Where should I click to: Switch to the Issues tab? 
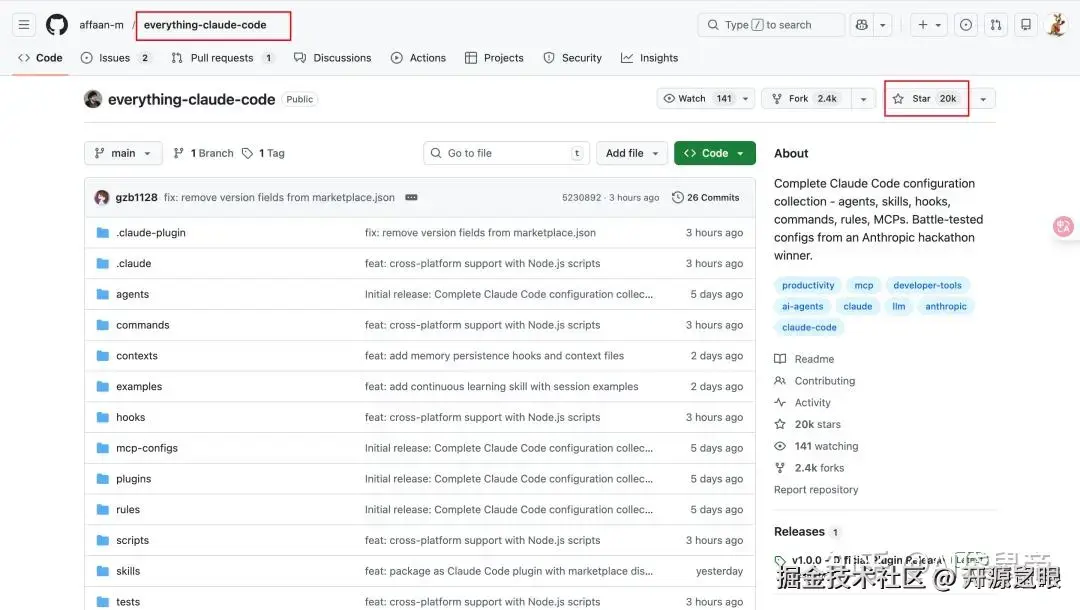click(x=116, y=58)
